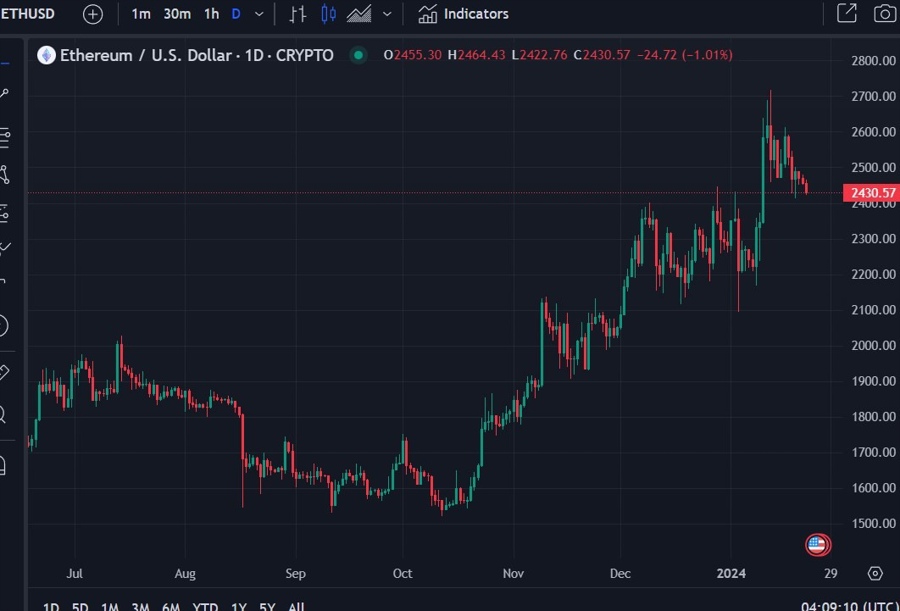Click the Nov label on time axis
Viewport: 900px width, 611px height.
(513, 573)
